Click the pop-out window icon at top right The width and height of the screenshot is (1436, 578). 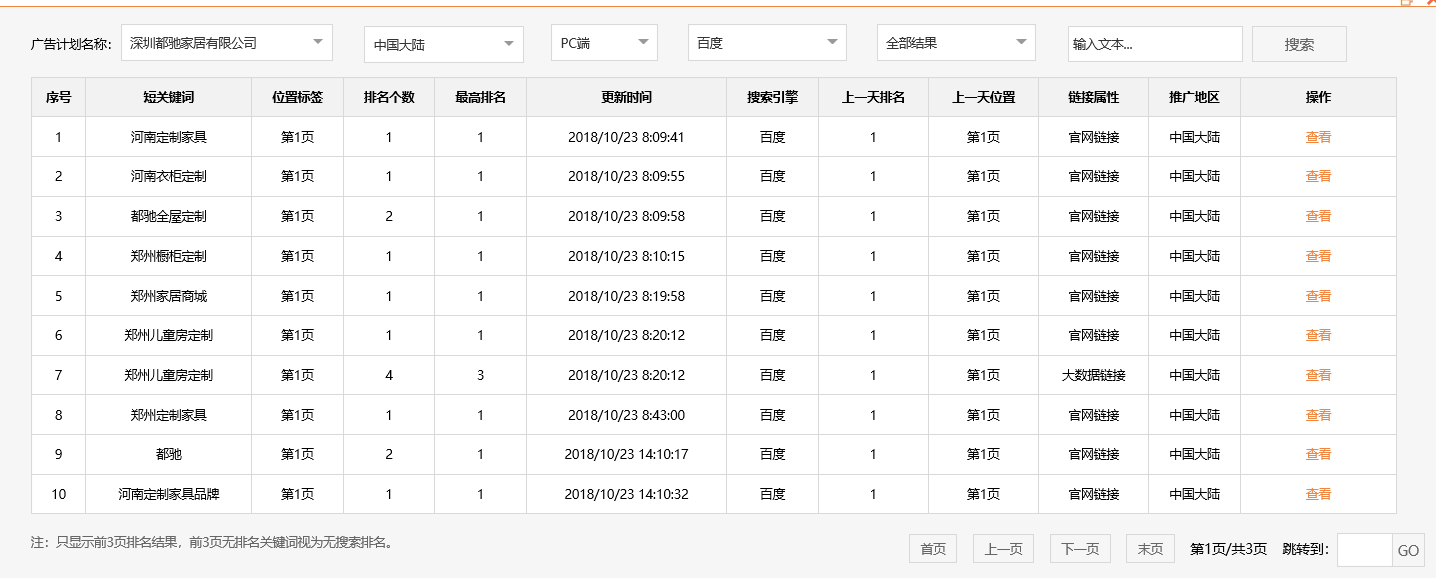pos(1406,4)
